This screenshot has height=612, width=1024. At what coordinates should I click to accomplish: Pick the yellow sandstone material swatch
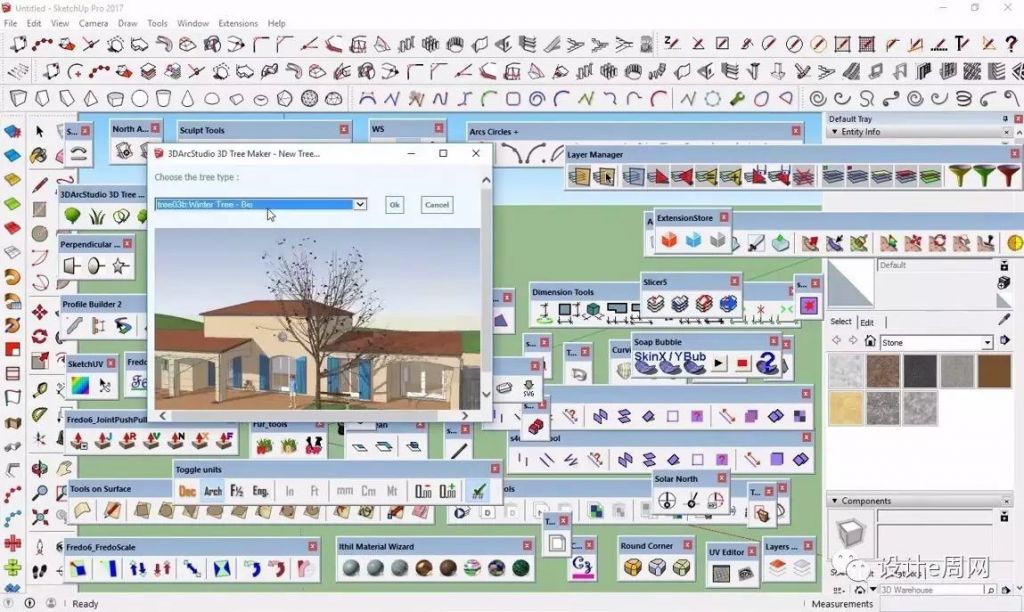[845, 408]
